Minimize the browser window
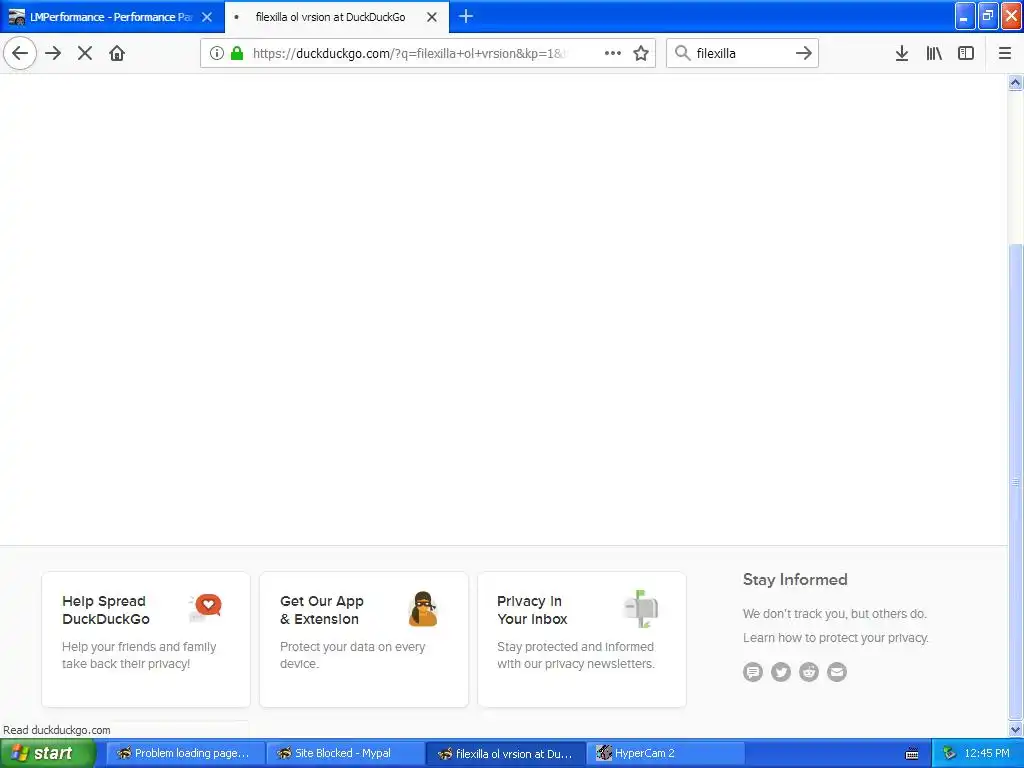This screenshot has height=768, width=1024. [965, 16]
